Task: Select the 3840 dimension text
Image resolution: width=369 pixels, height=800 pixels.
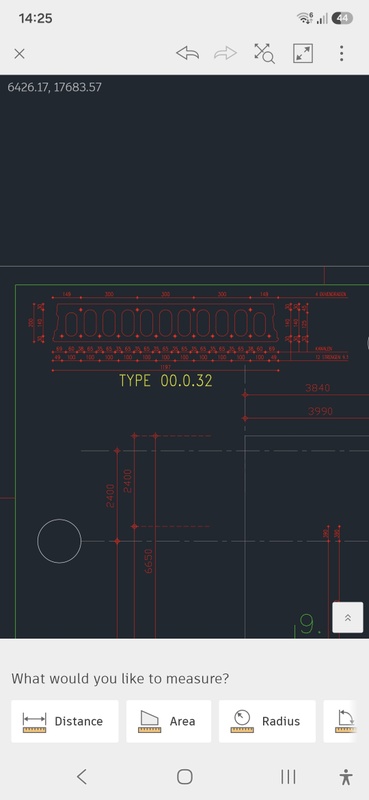Action: point(317,388)
